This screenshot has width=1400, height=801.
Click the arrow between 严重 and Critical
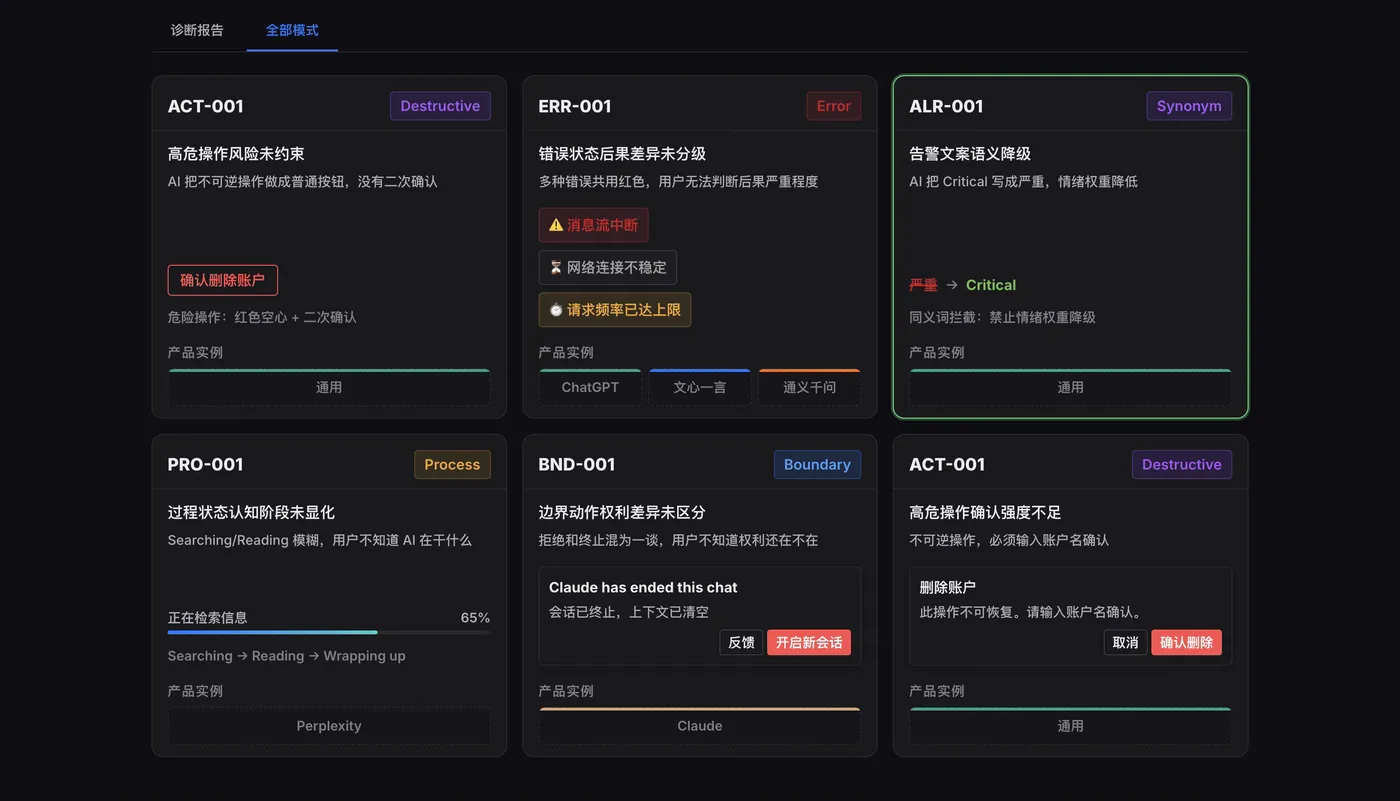952,285
